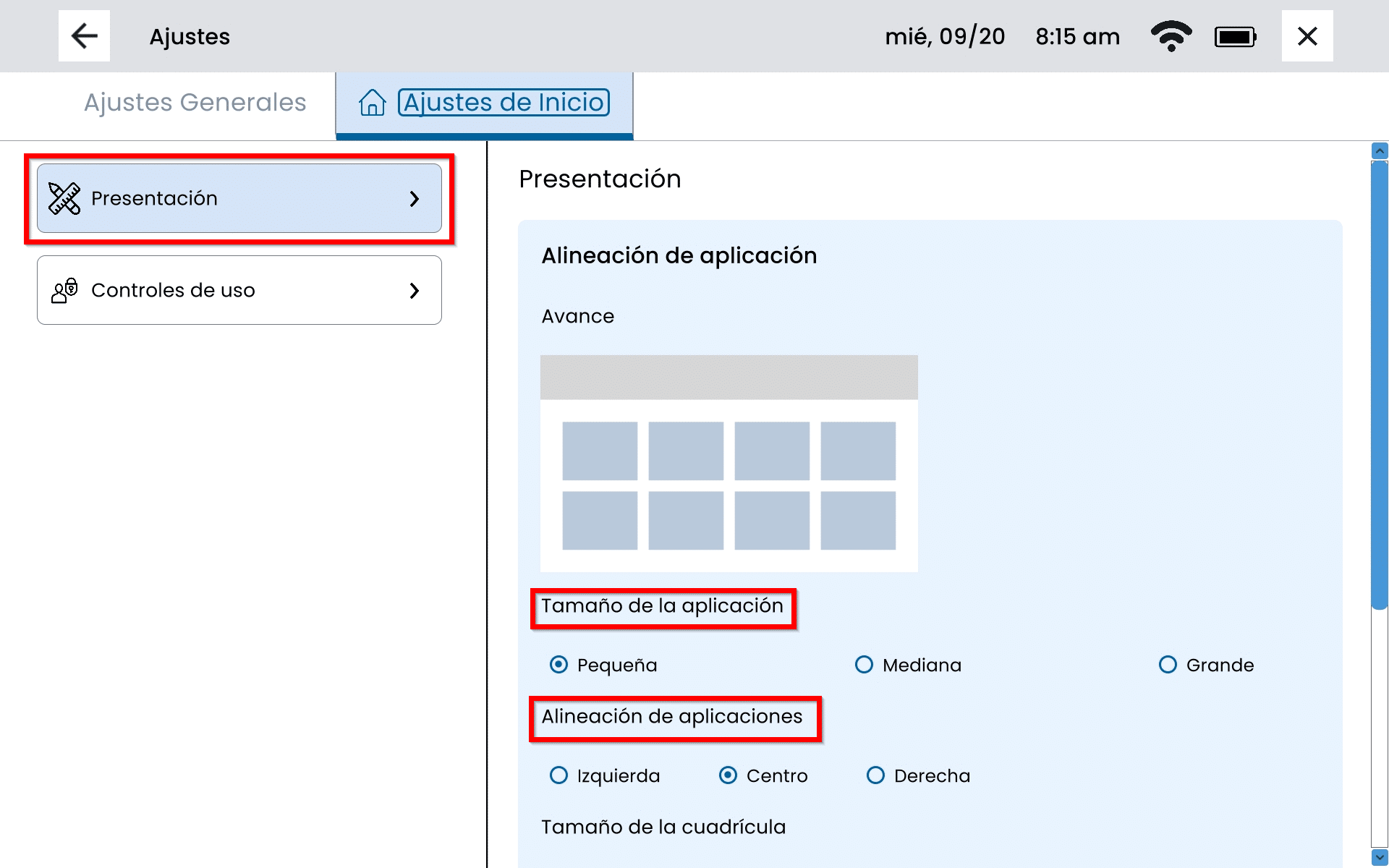Close the Ajustes screen with the X

pos(1307,36)
